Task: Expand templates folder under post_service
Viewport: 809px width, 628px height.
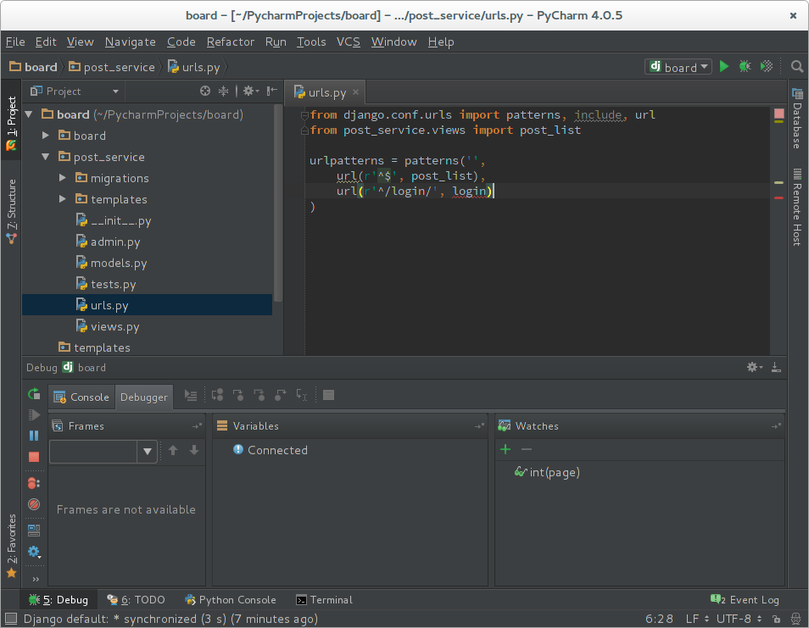Action: coord(62,199)
